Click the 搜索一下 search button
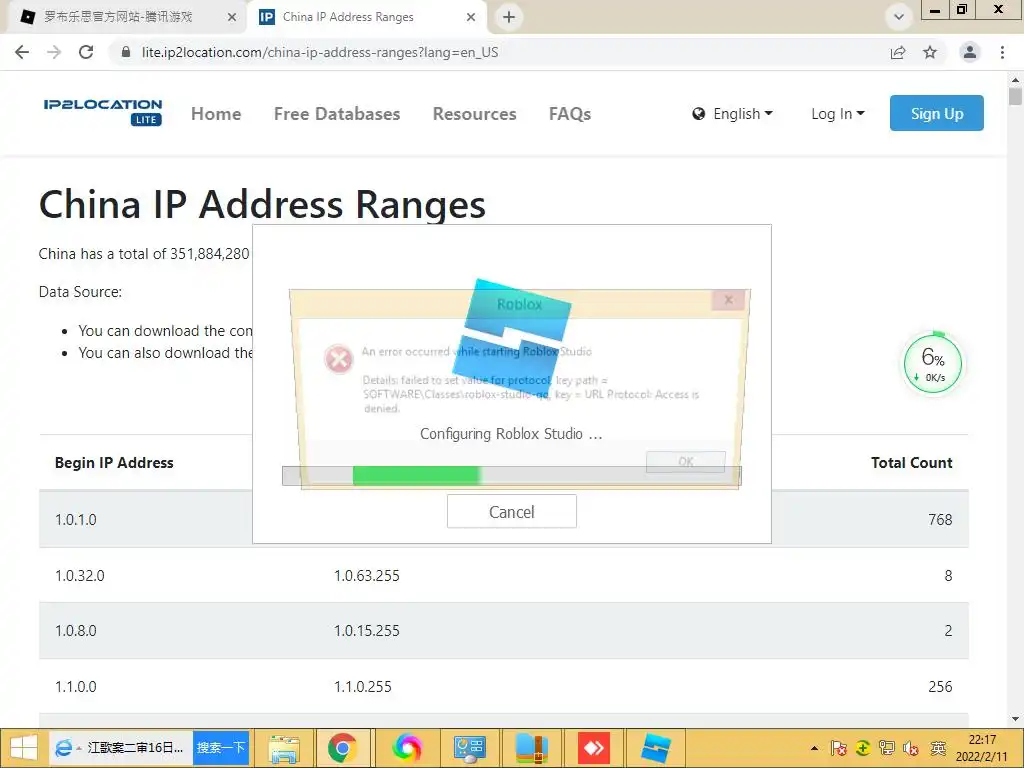Screen dimensions: 1024x768 (221, 748)
